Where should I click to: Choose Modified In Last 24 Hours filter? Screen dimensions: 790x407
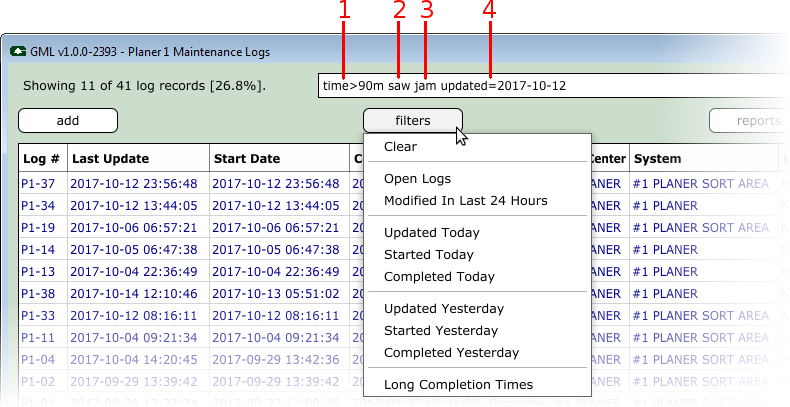click(x=466, y=200)
